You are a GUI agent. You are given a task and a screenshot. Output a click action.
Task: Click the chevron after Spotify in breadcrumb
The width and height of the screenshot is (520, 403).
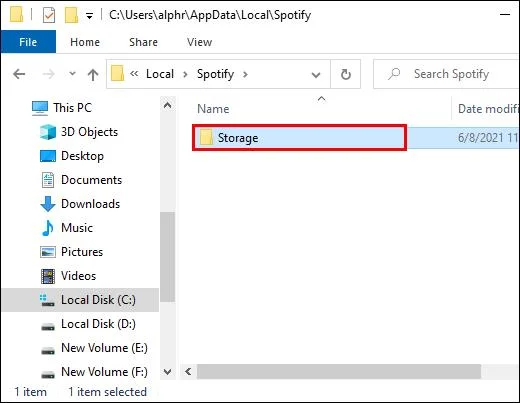pos(245,74)
